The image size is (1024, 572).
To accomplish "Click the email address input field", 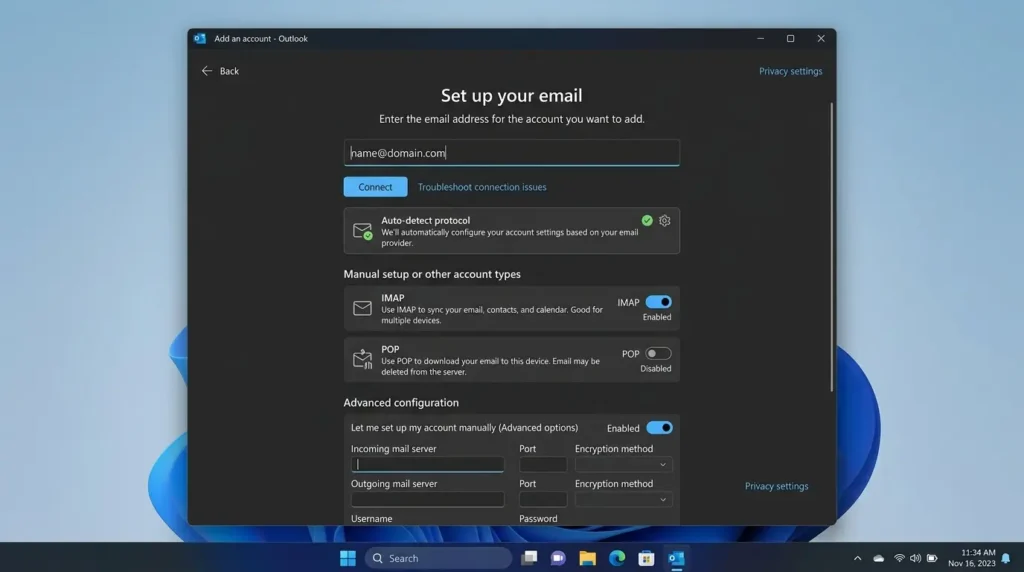I will (511, 153).
